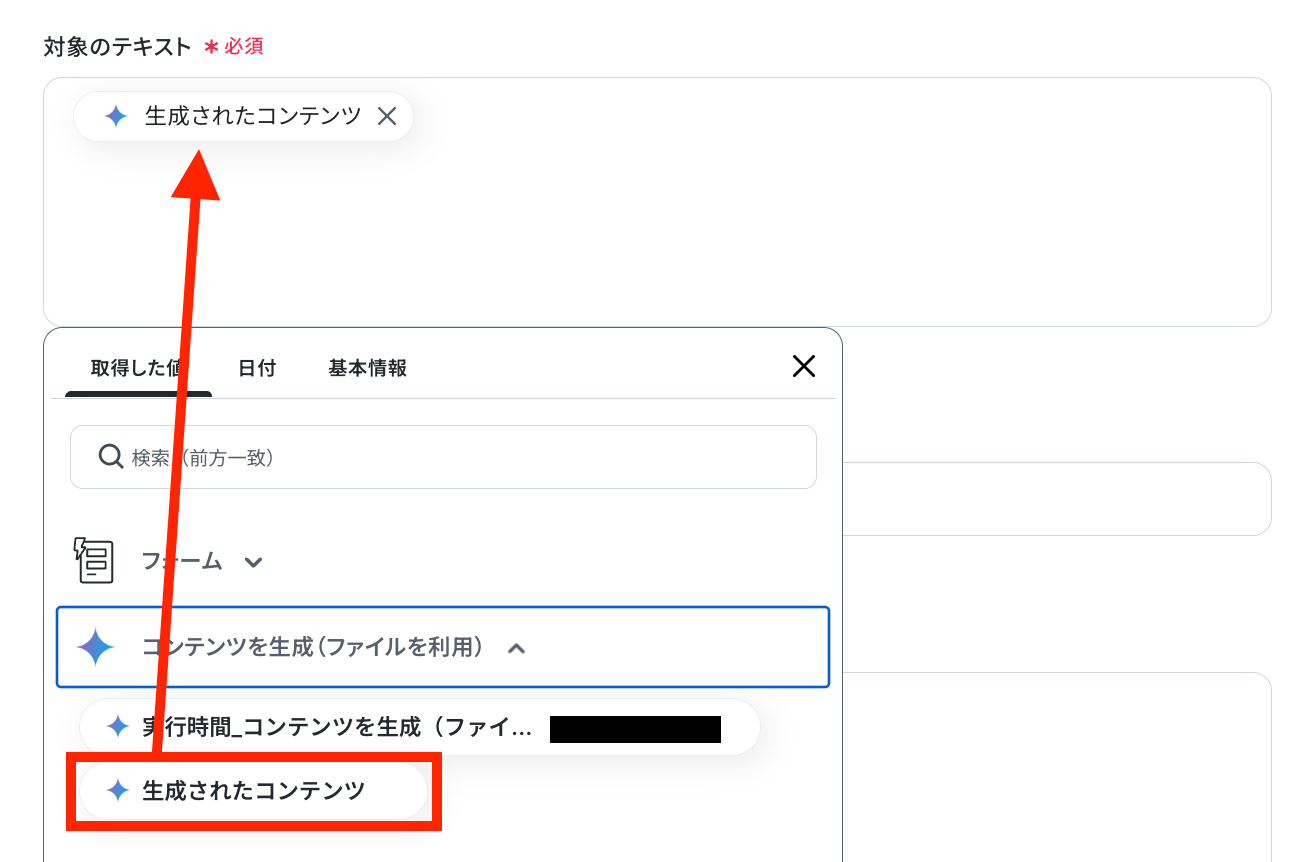This screenshot has height=862, width=1294.
Task: Open the 基本情報 tab
Action: [x=368, y=368]
